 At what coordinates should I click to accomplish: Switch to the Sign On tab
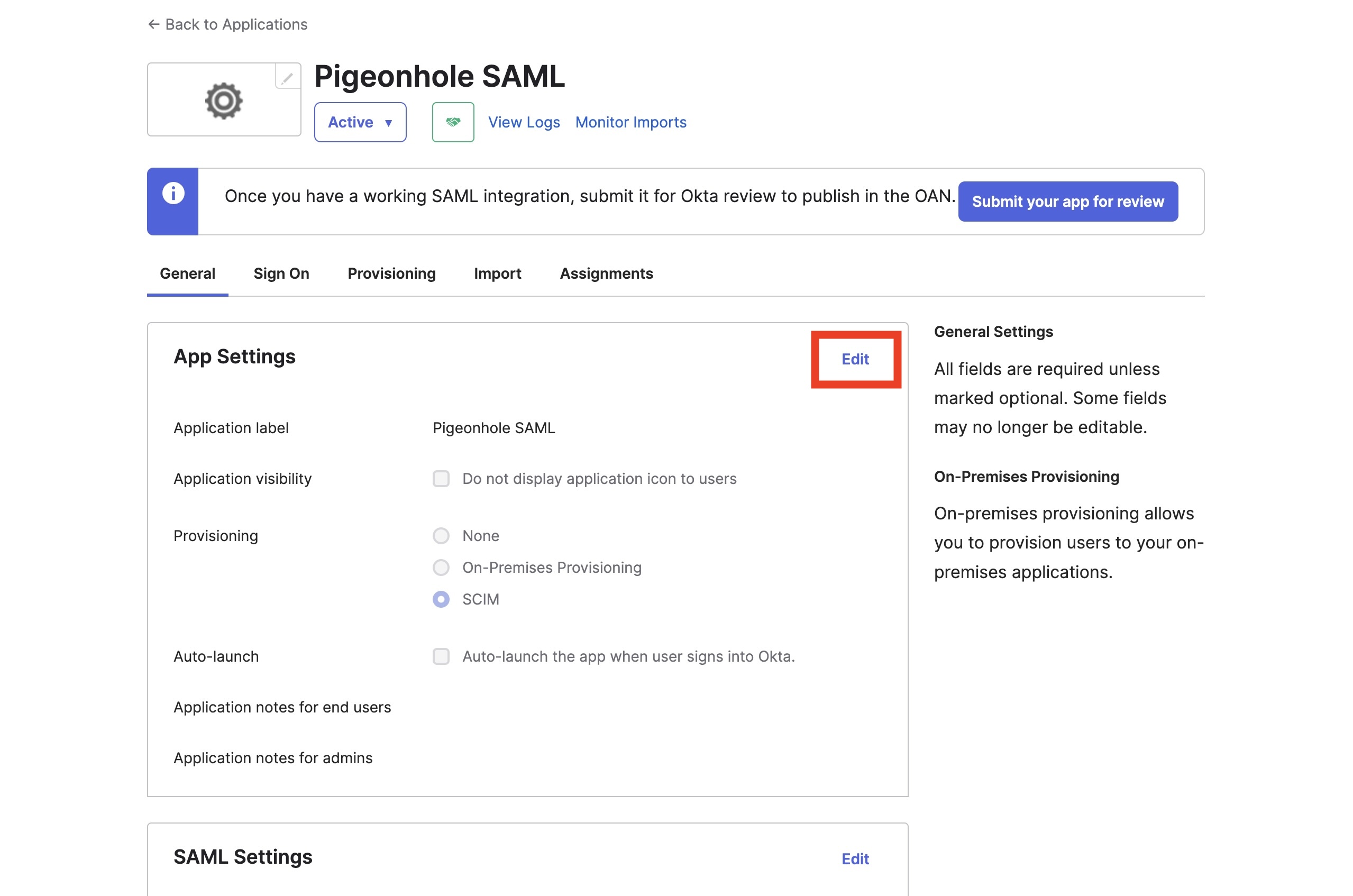coord(281,273)
